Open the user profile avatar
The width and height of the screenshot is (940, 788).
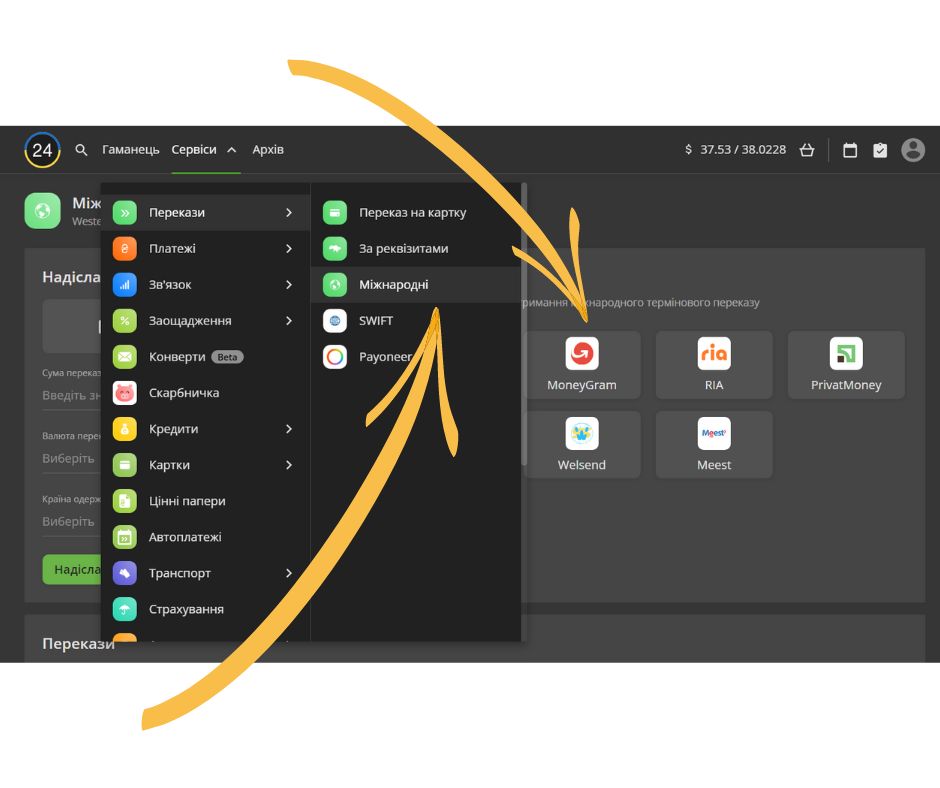(x=913, y=150)
